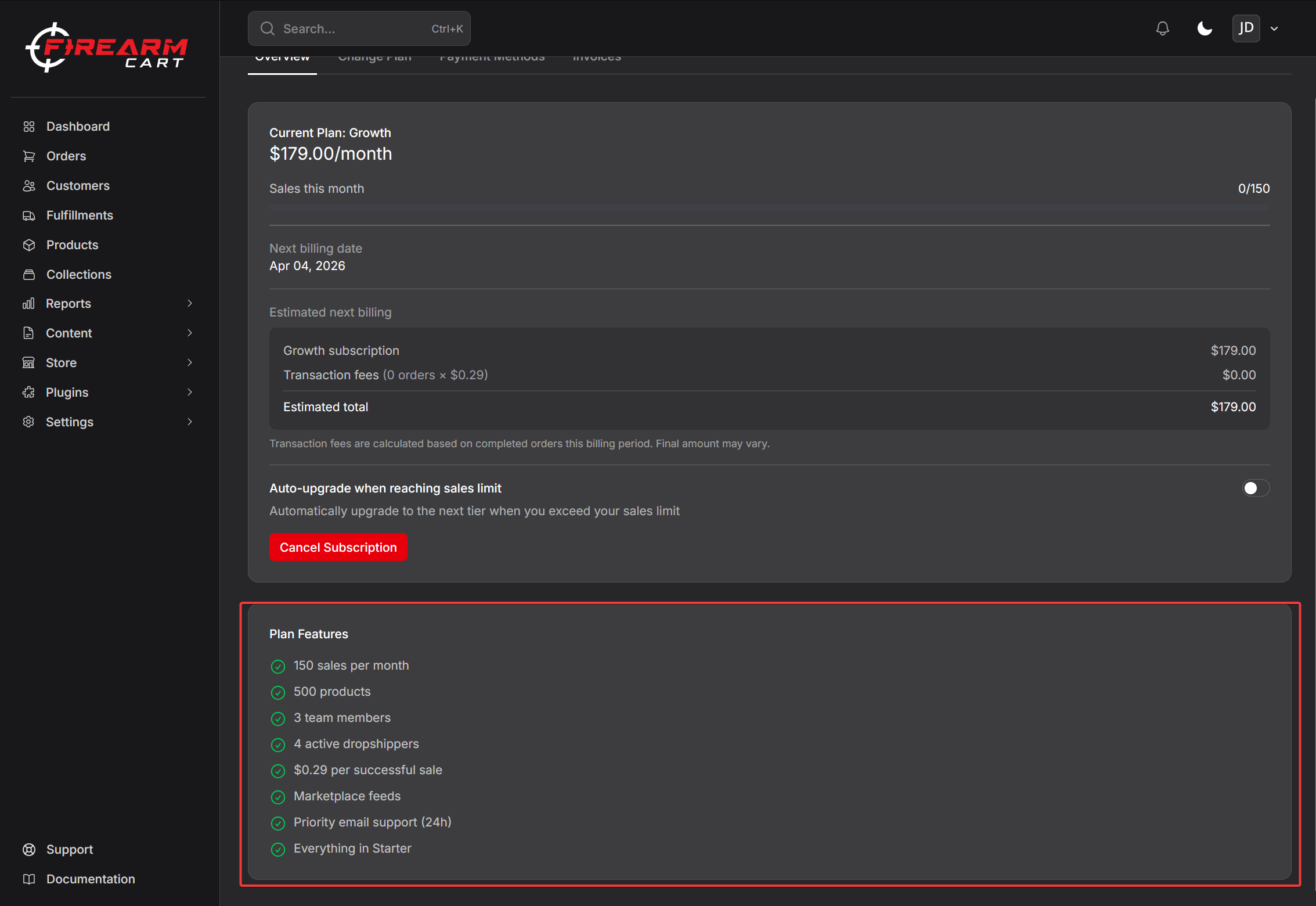Click the JD user avatar
Screen dimensions: 1316x906
1246,28
